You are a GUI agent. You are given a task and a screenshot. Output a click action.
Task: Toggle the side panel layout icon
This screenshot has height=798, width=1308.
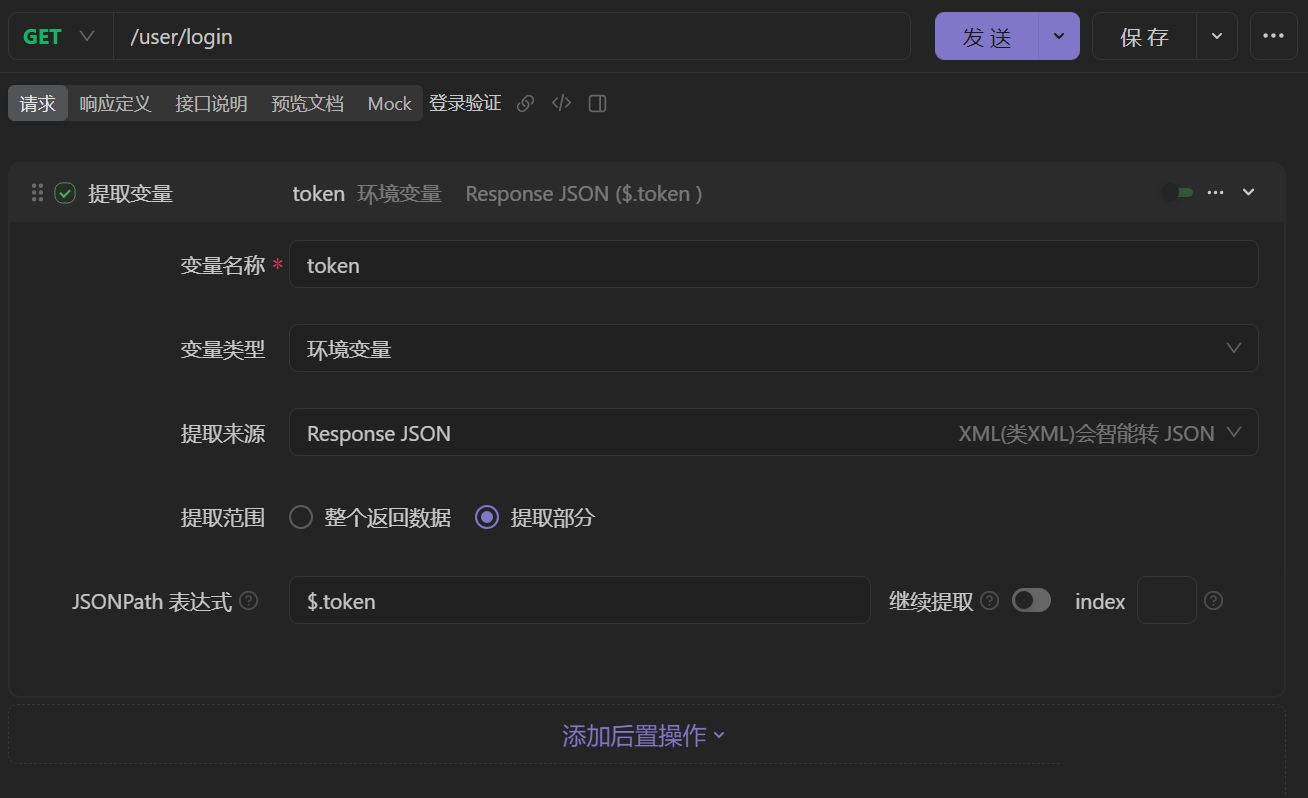pos(598,103)
